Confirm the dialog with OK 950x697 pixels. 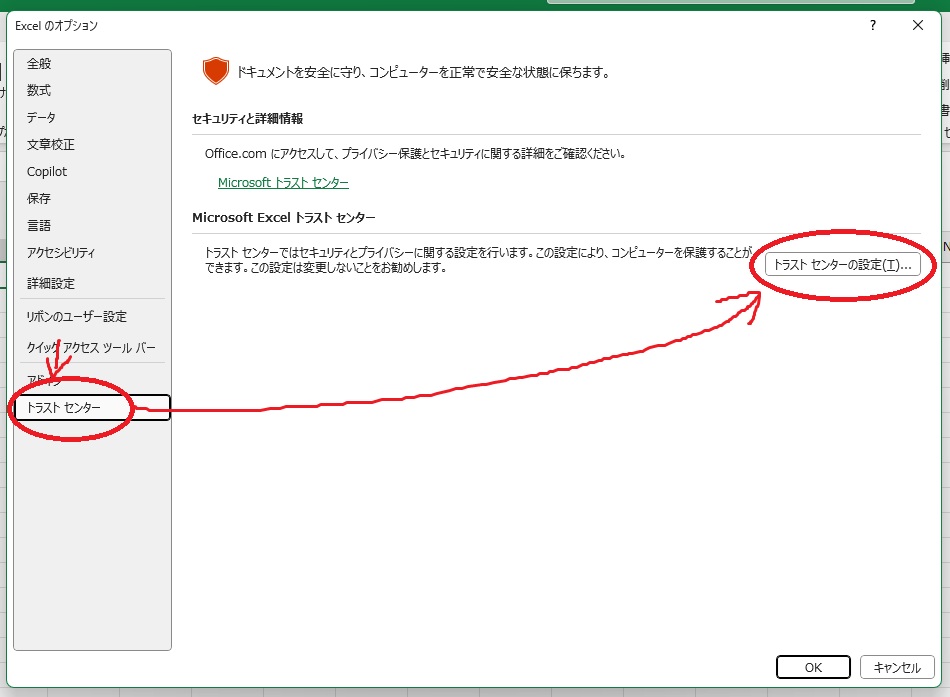click(813, 667)
